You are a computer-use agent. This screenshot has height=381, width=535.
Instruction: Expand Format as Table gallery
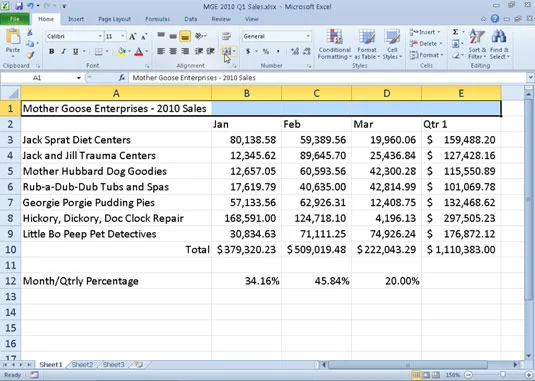[x=366, y=44]
